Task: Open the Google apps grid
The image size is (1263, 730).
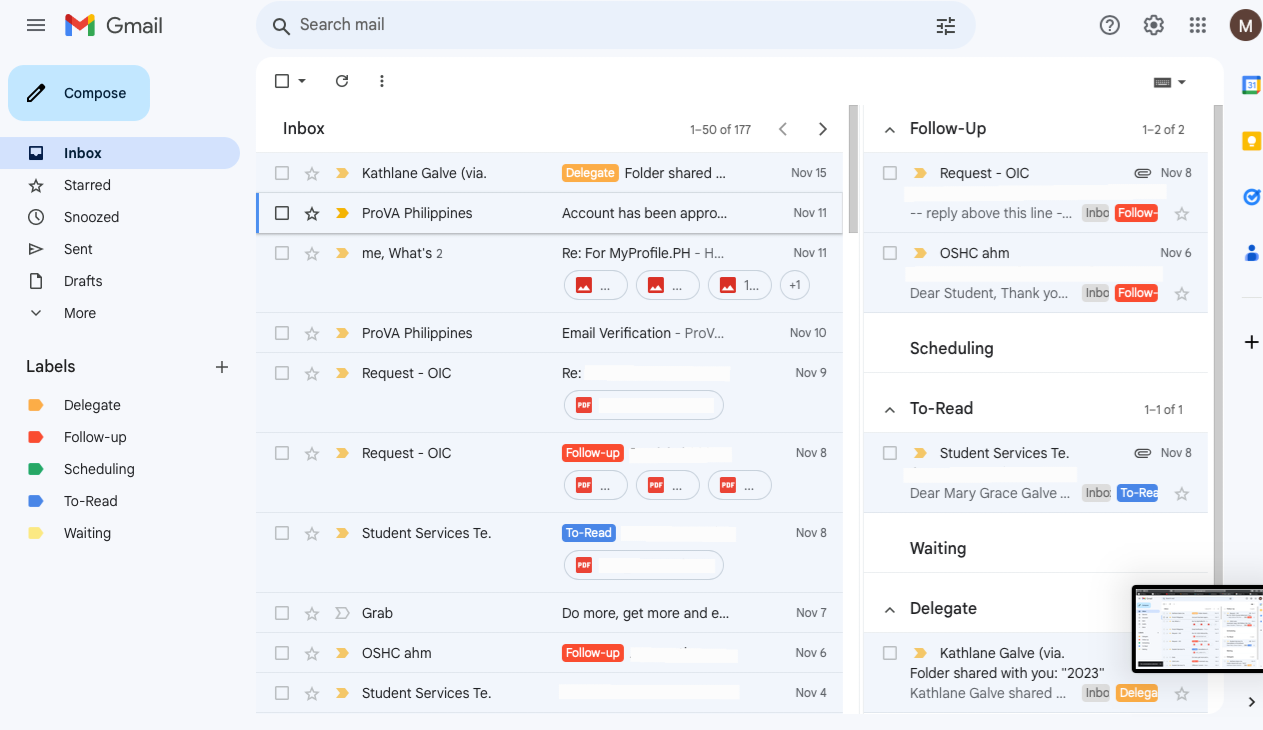Action: (1197, 25)
